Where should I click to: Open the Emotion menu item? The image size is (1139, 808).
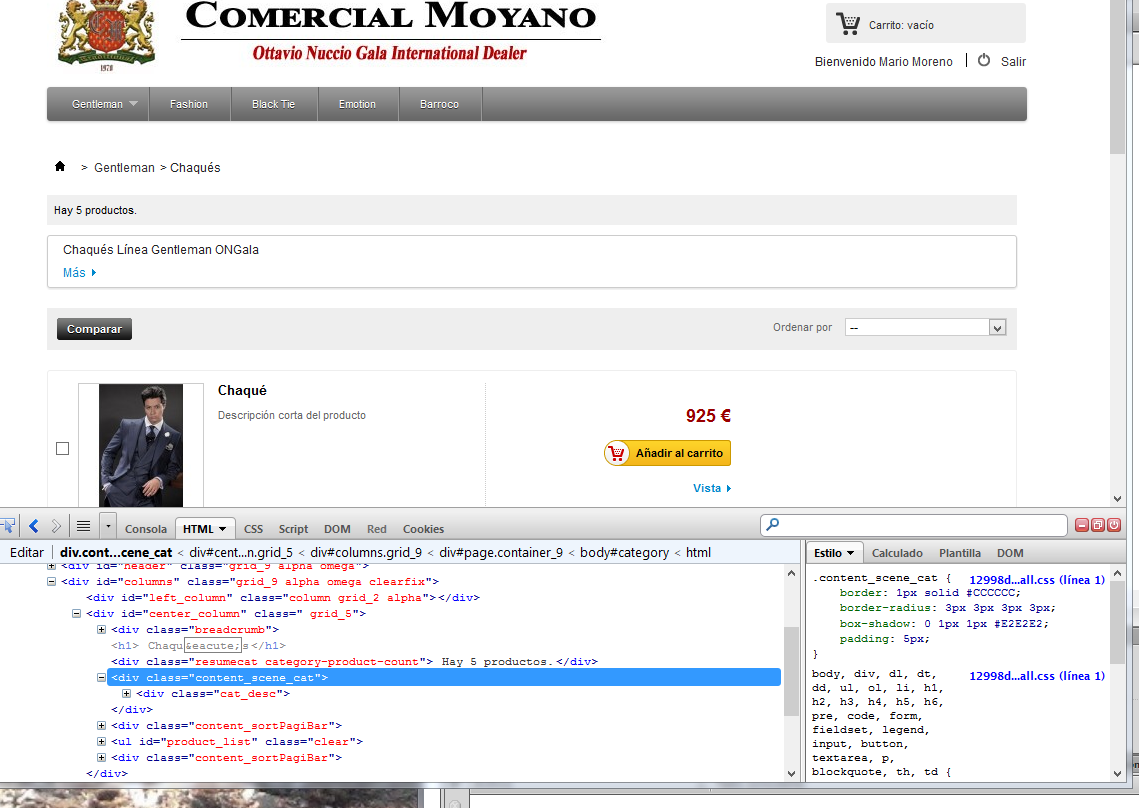click(x=357, y=104)
